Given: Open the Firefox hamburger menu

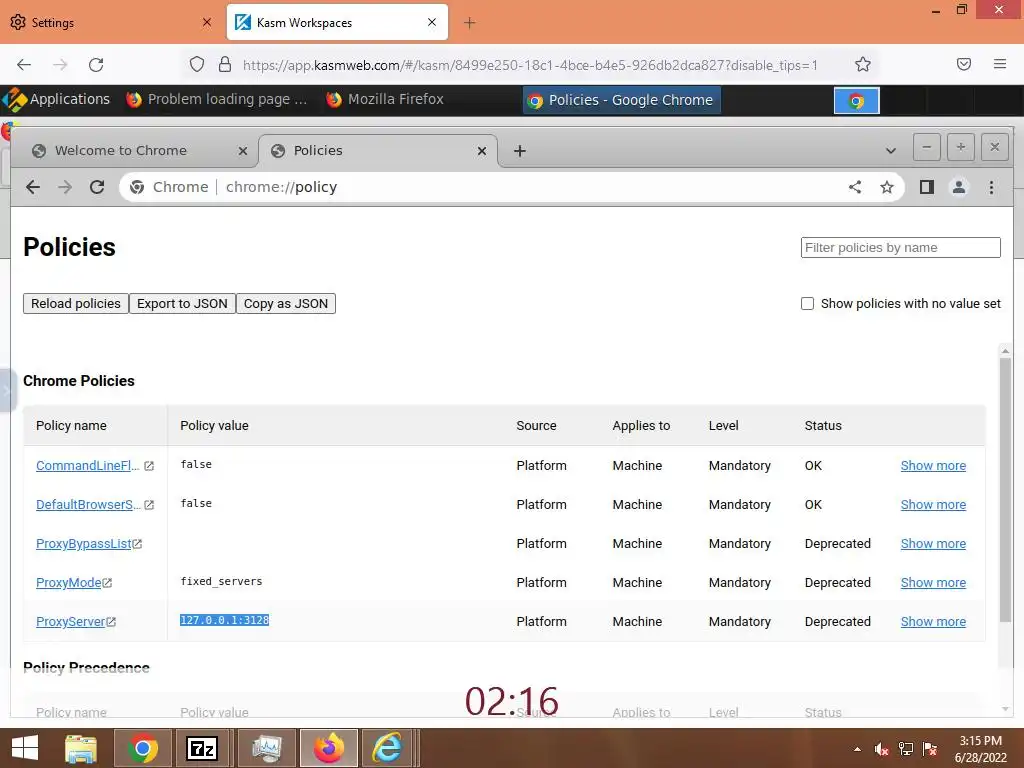Looking at the screenshot, I should click(1000, 64).
